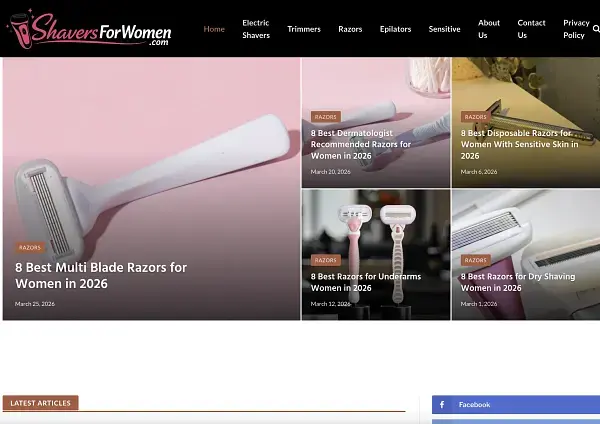Open the Electric Shavers menu
600x424 pixels.
click(x=256, y=29)
